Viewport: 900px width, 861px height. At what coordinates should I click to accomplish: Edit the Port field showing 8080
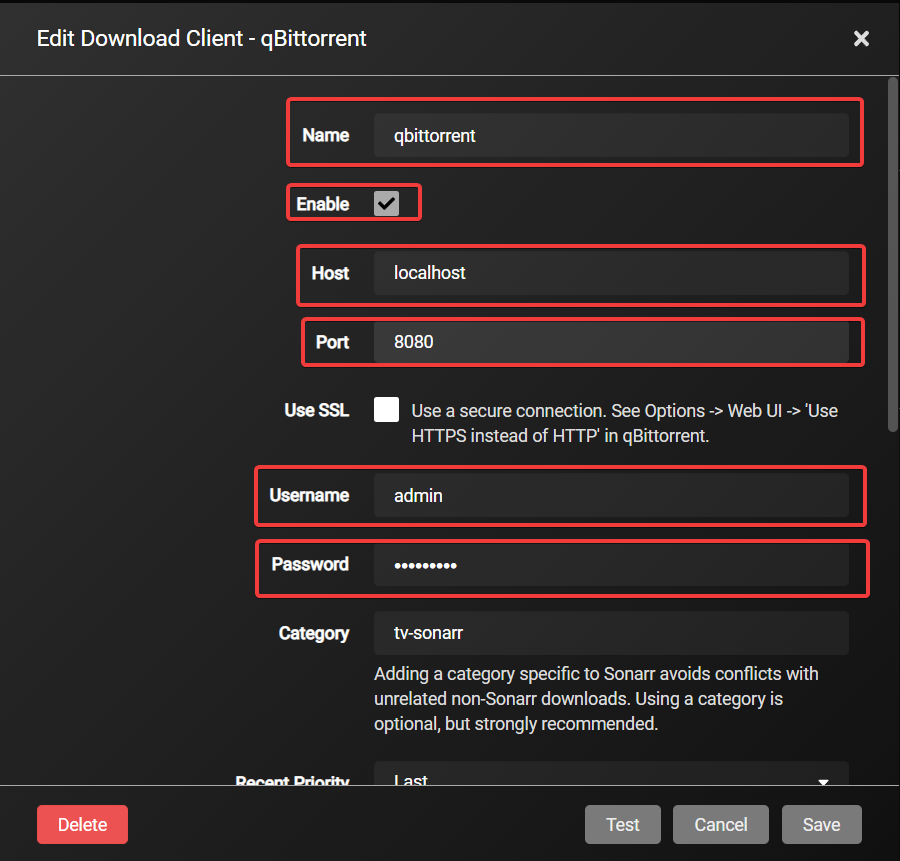(611, 342)
